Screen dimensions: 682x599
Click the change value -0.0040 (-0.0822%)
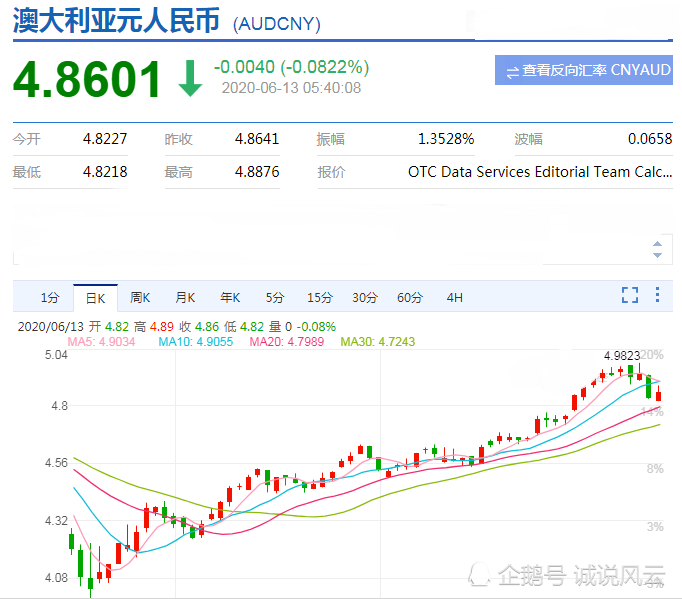click(291, 67)
